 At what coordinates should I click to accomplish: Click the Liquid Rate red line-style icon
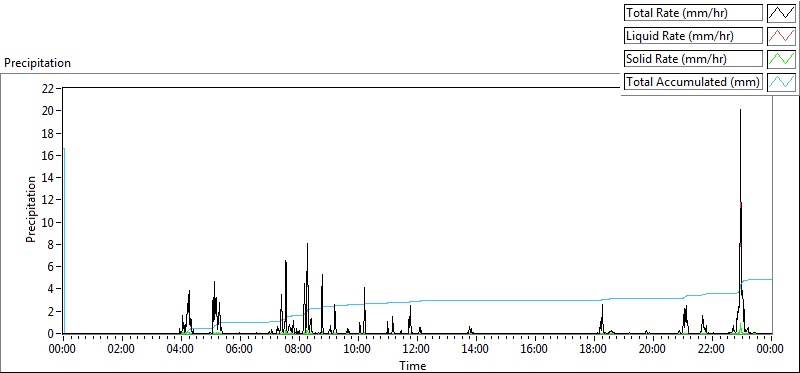781,36
